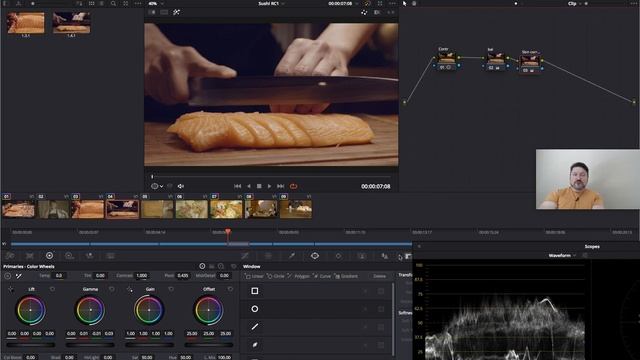Viewport: 640px width, 360px height.
Task: Toggle split screen above the viewer
Action: click(164, 12)
